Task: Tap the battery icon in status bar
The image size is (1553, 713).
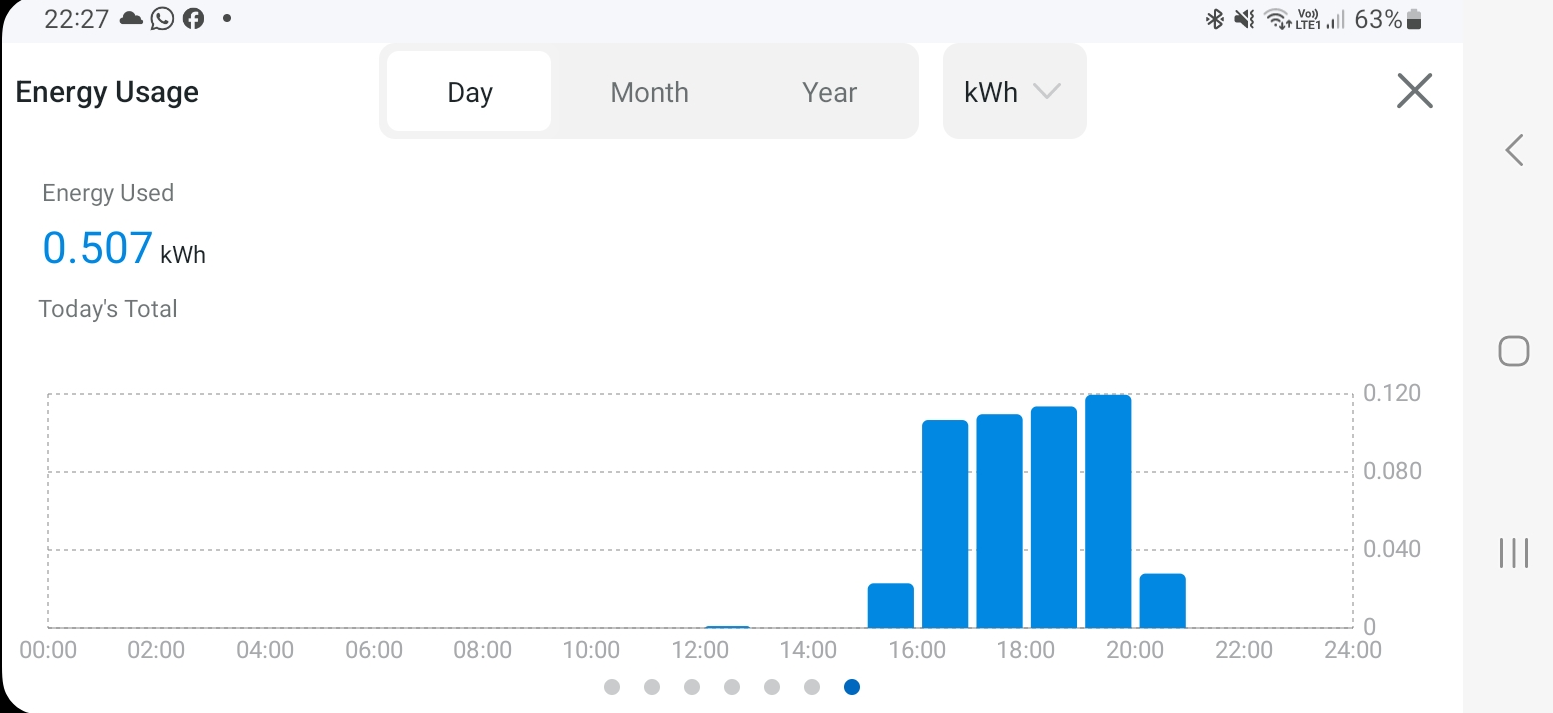Action: coord(1414,19)
